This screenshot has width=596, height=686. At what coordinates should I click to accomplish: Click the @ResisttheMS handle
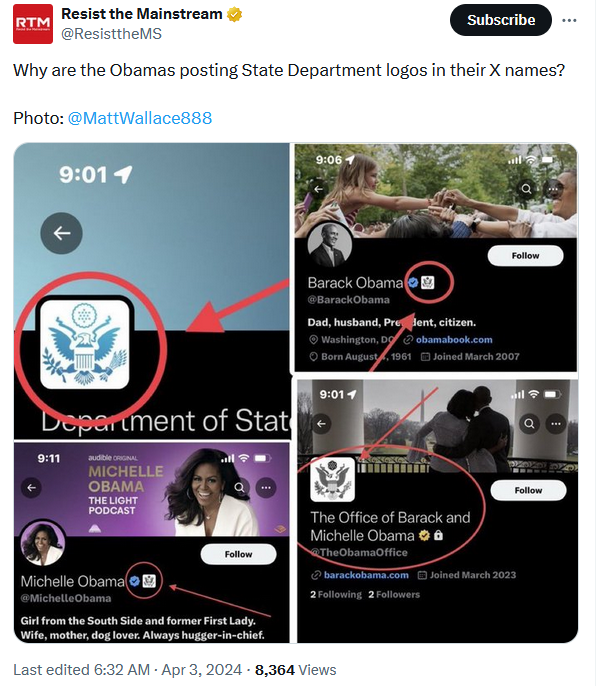point(112,34)
